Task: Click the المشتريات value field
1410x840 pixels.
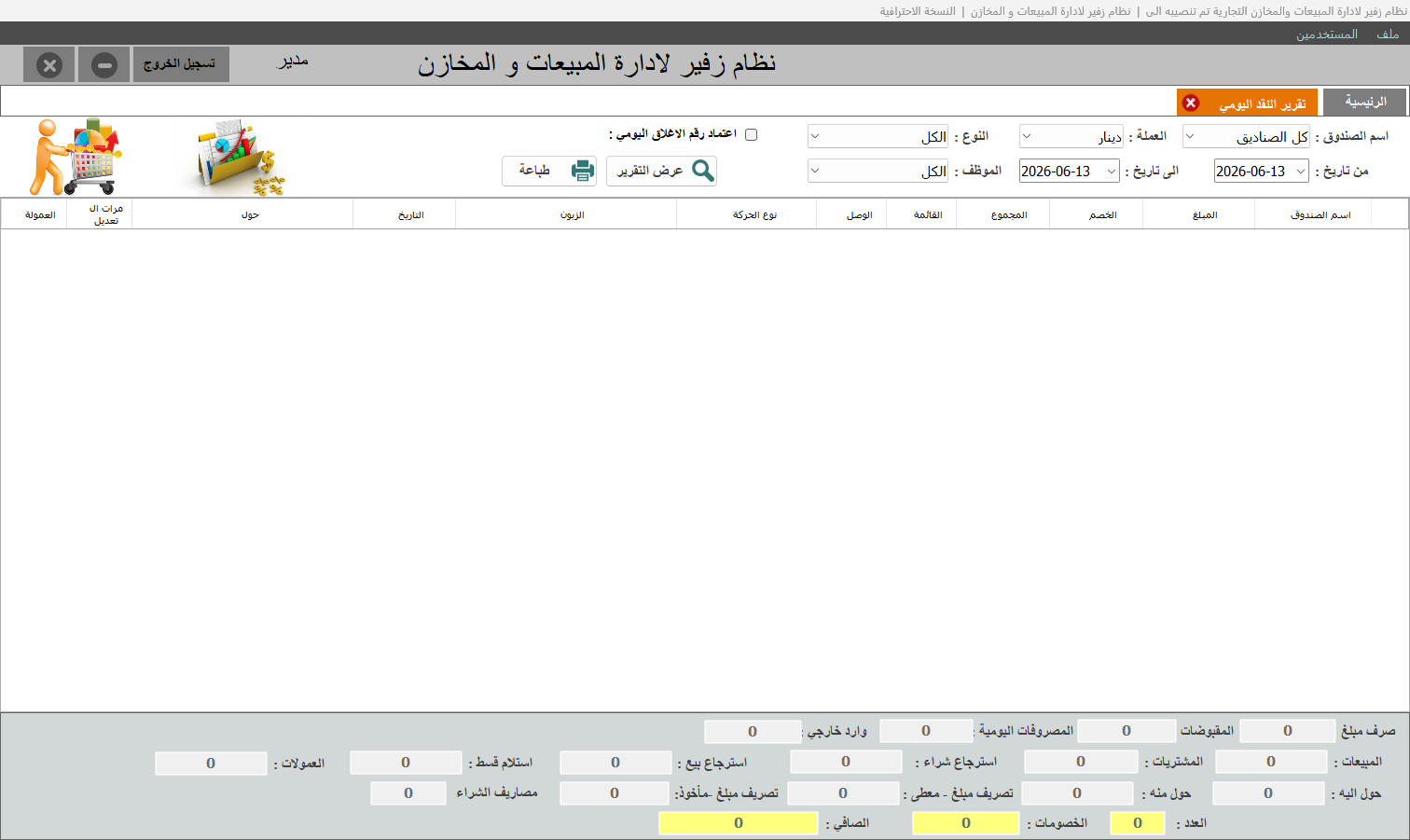Action: click(x=1080, y=762)
